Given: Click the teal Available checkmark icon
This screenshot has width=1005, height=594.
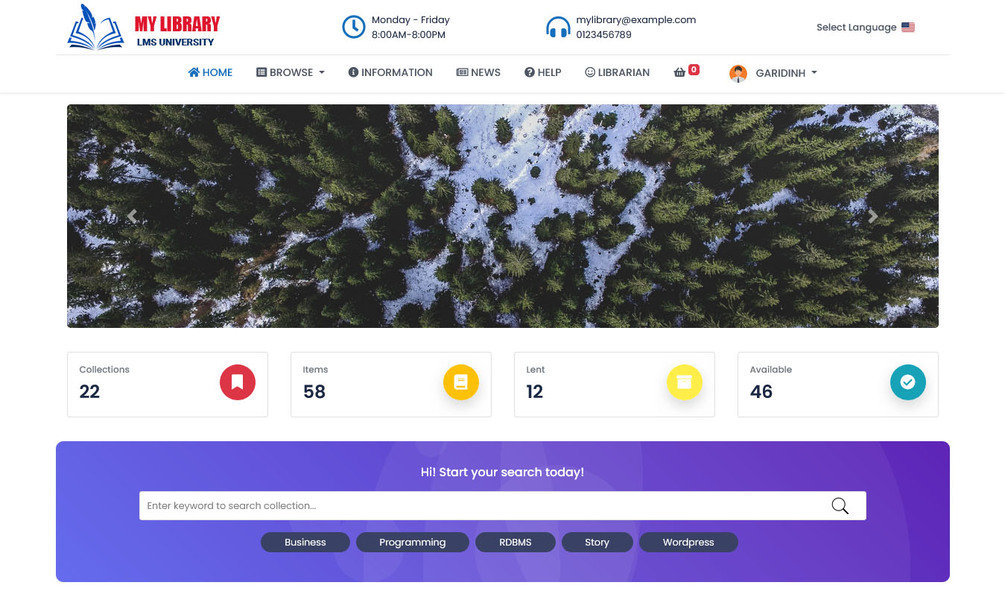Looking at the screenshot, I should (x=908, y=382).
